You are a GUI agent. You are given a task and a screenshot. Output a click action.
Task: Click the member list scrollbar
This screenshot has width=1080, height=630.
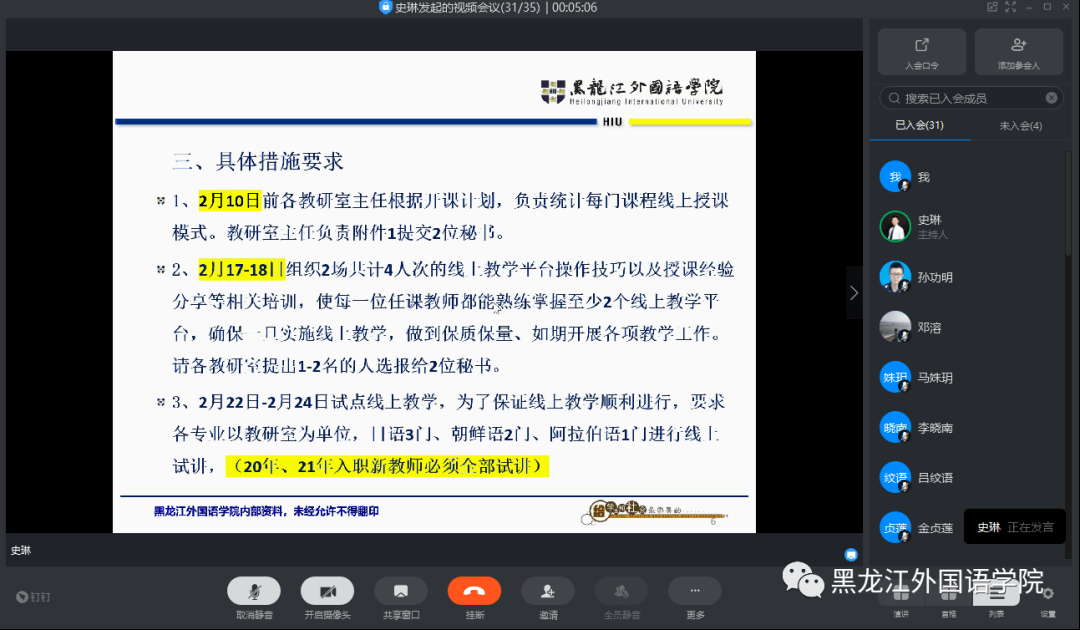(1068, 203)
